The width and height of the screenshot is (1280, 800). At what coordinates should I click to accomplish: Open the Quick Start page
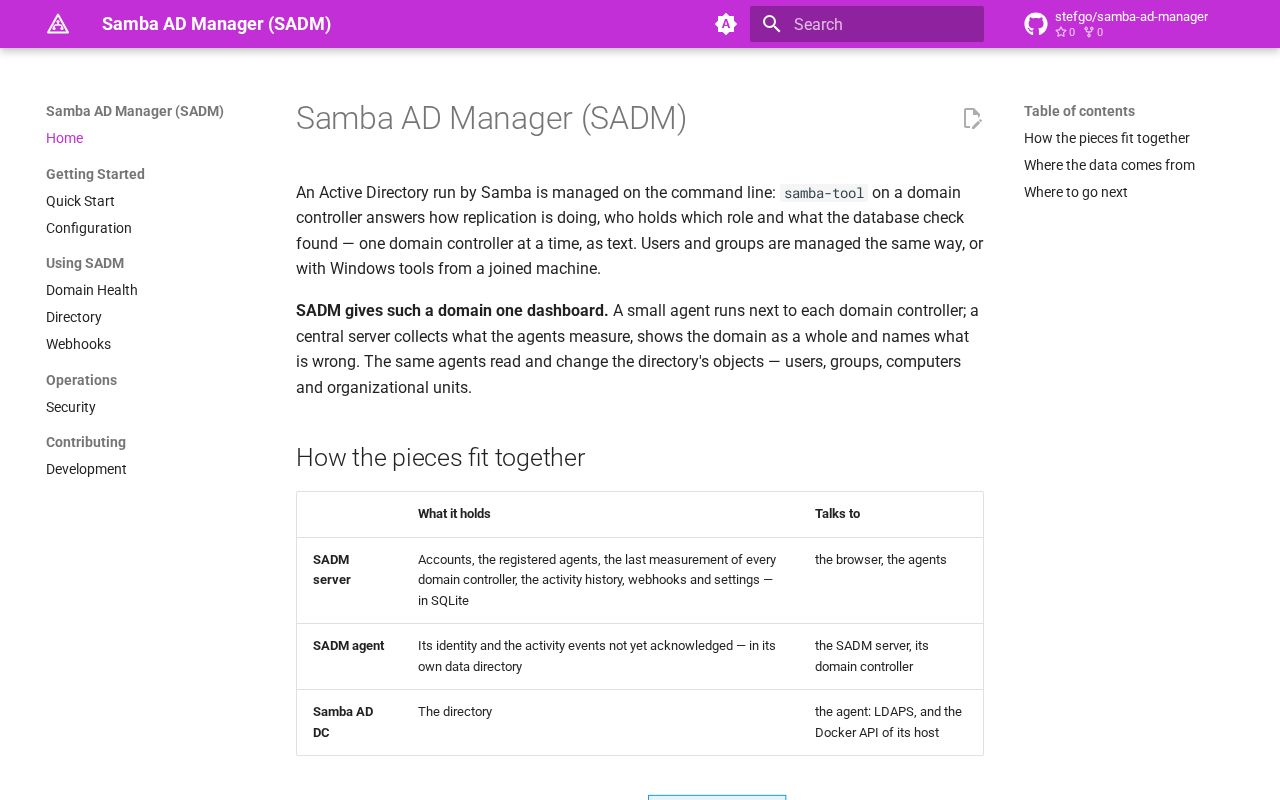click(80, 201)
